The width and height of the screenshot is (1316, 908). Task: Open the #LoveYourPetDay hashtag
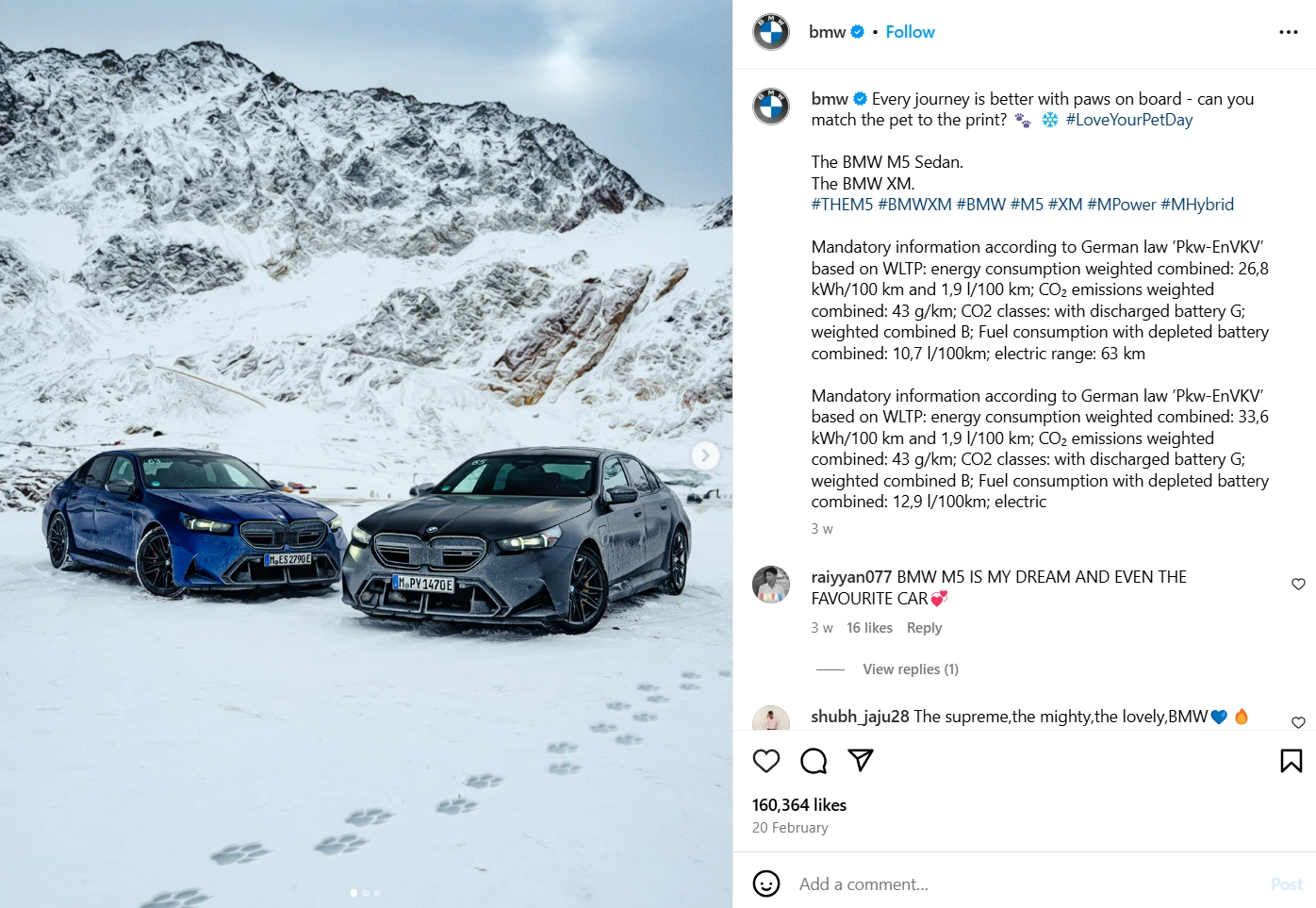(x=1128, y=120)
